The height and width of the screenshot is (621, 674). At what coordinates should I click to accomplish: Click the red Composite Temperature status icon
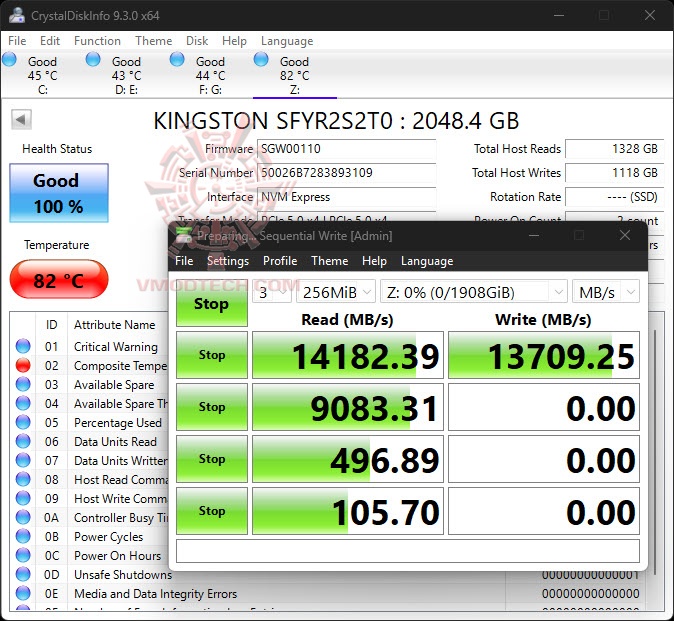(x=23, y=365)
